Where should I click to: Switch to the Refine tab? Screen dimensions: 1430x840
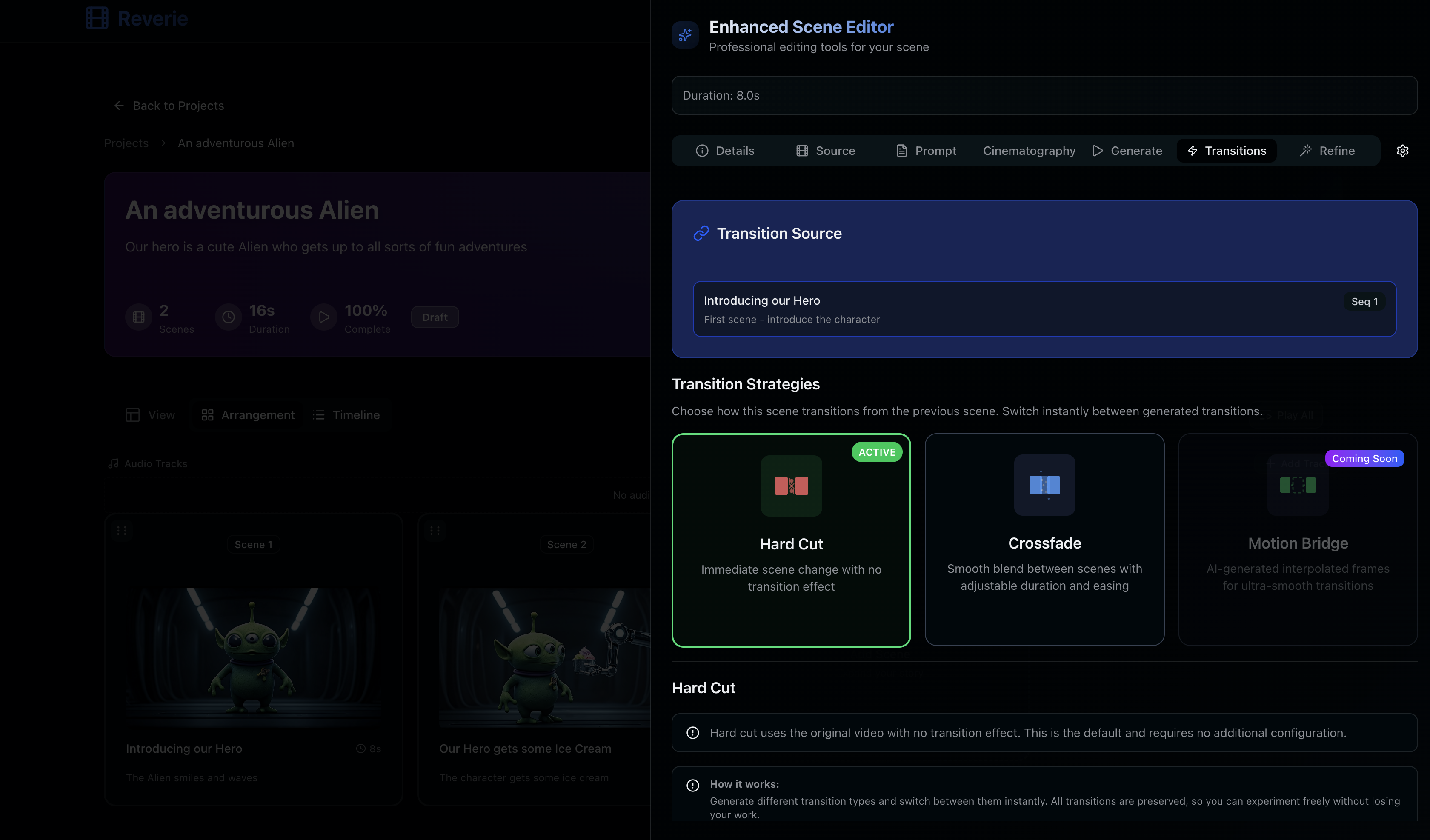[x=1327, y=150]
